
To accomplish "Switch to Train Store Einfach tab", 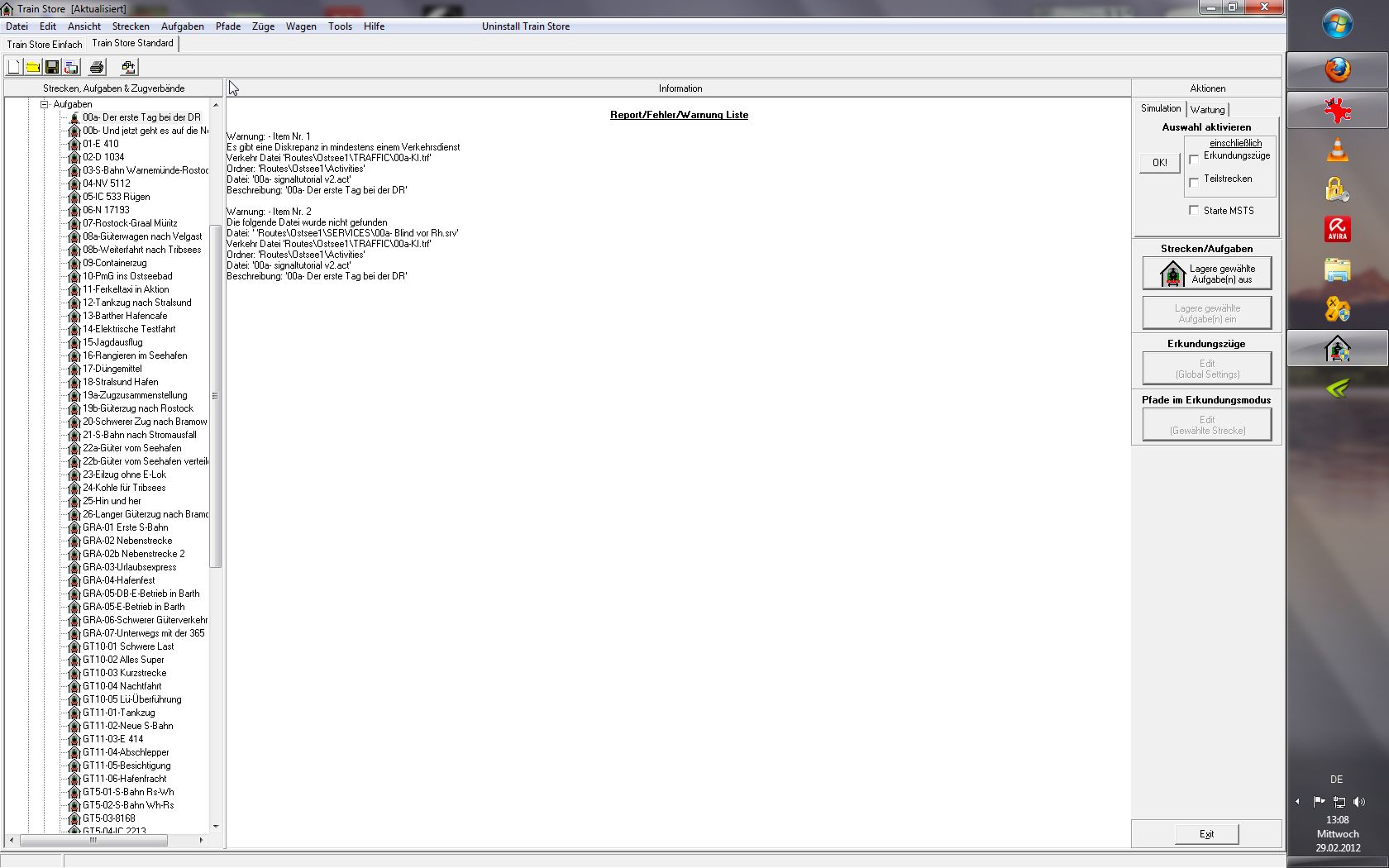I will tap(45, 45).
